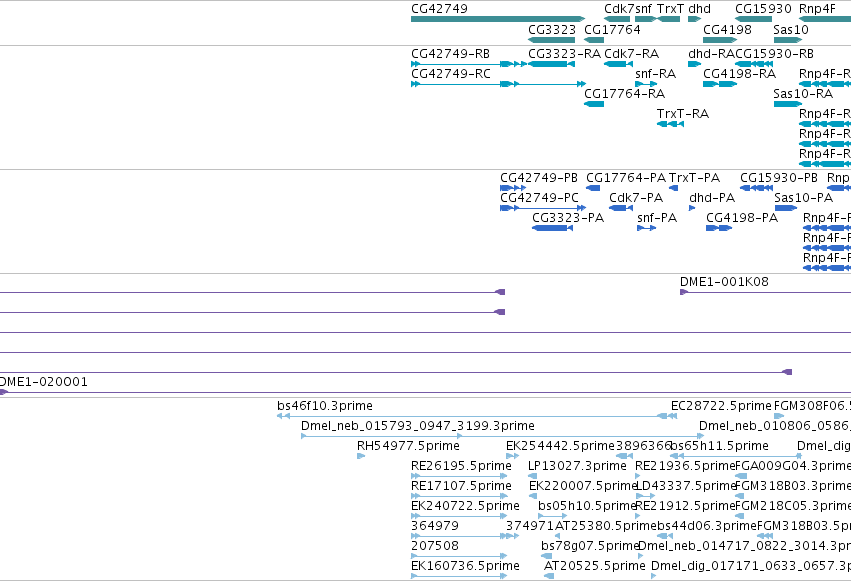Open the CG15930-PB protein feature

756,188
